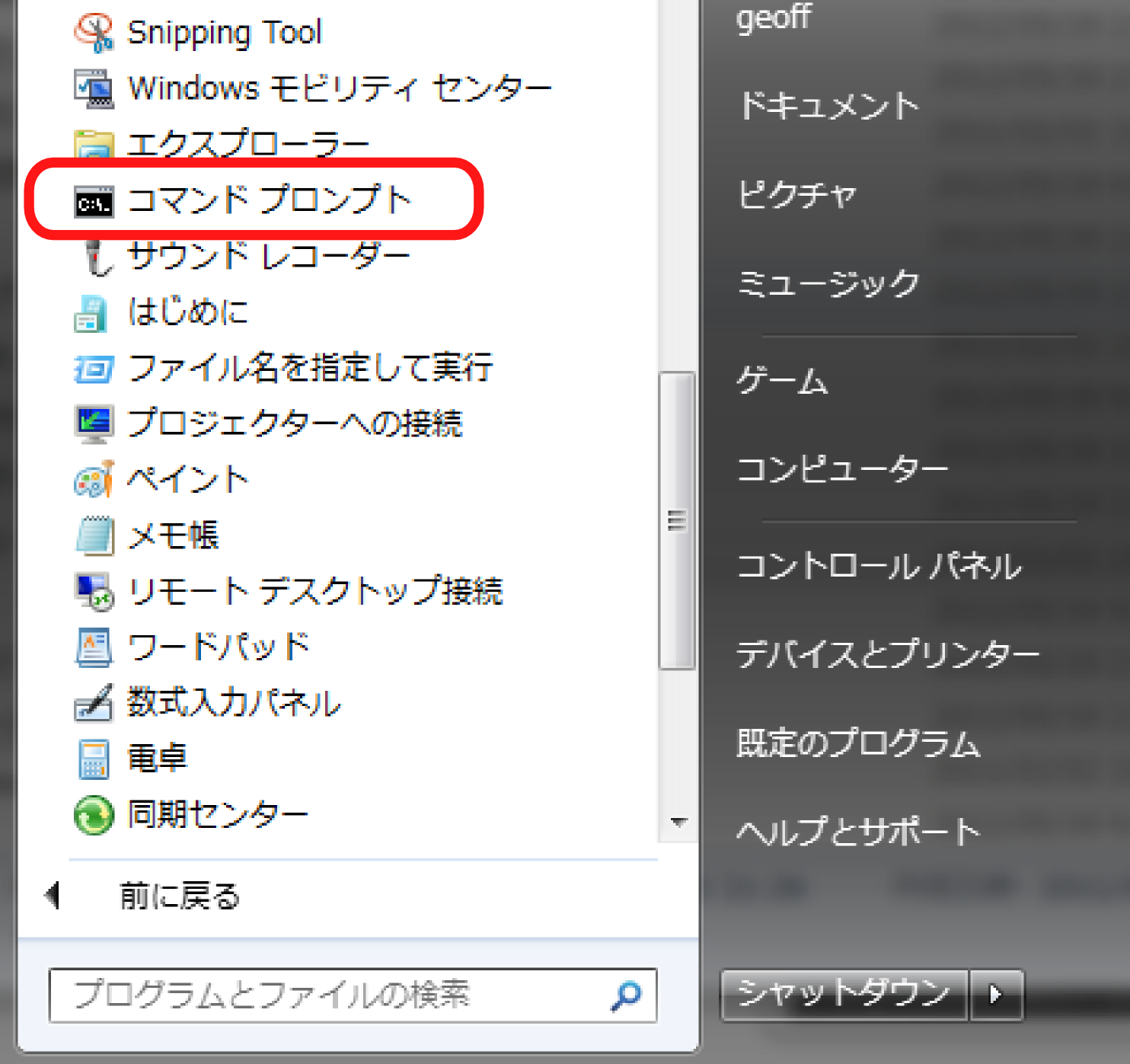Click the 電卓 calculator icon
Screen dimensions: 1130x1064
point(94,759)
